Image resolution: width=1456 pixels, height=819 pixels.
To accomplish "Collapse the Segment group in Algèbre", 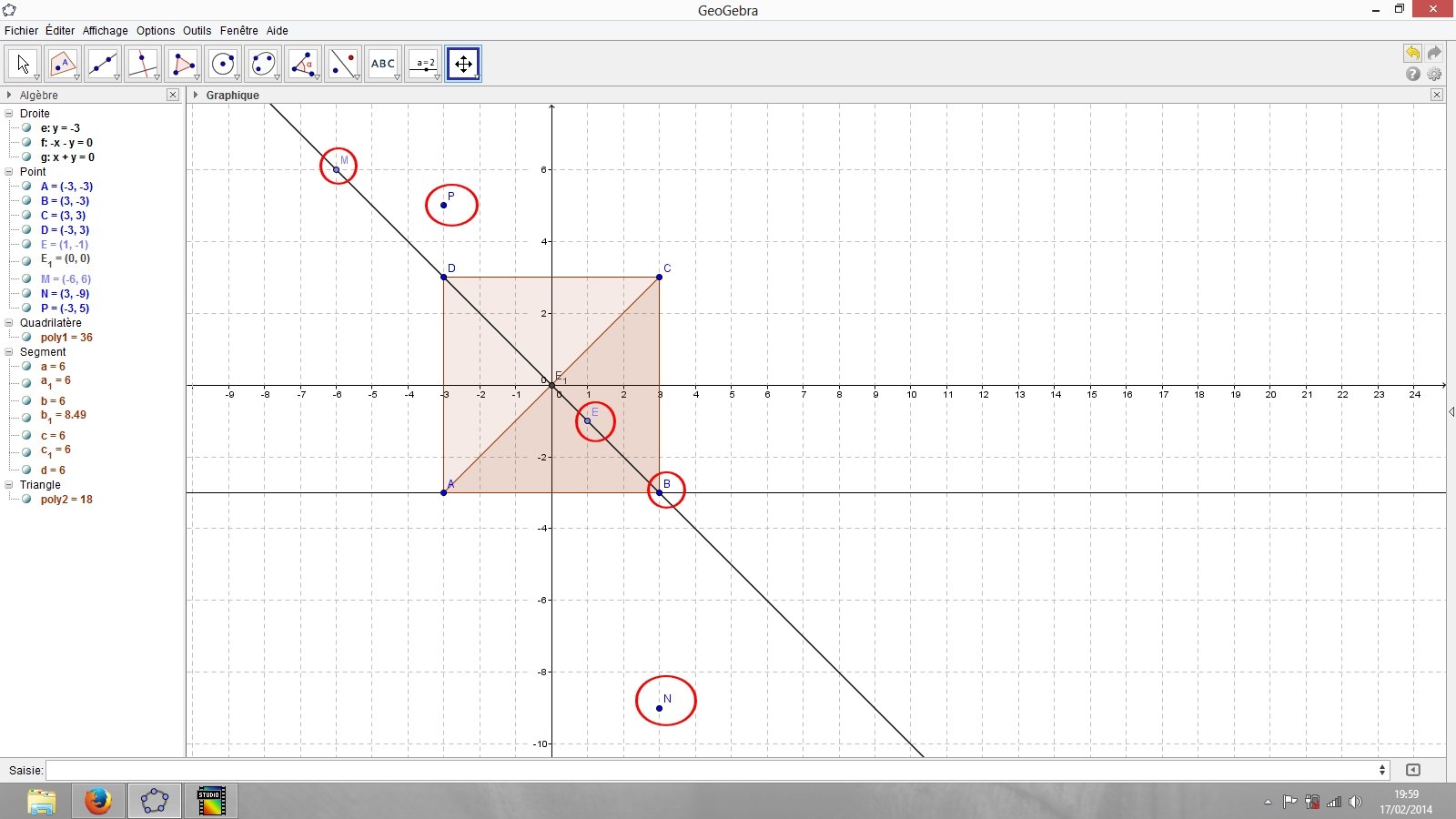I will point(9,352).
